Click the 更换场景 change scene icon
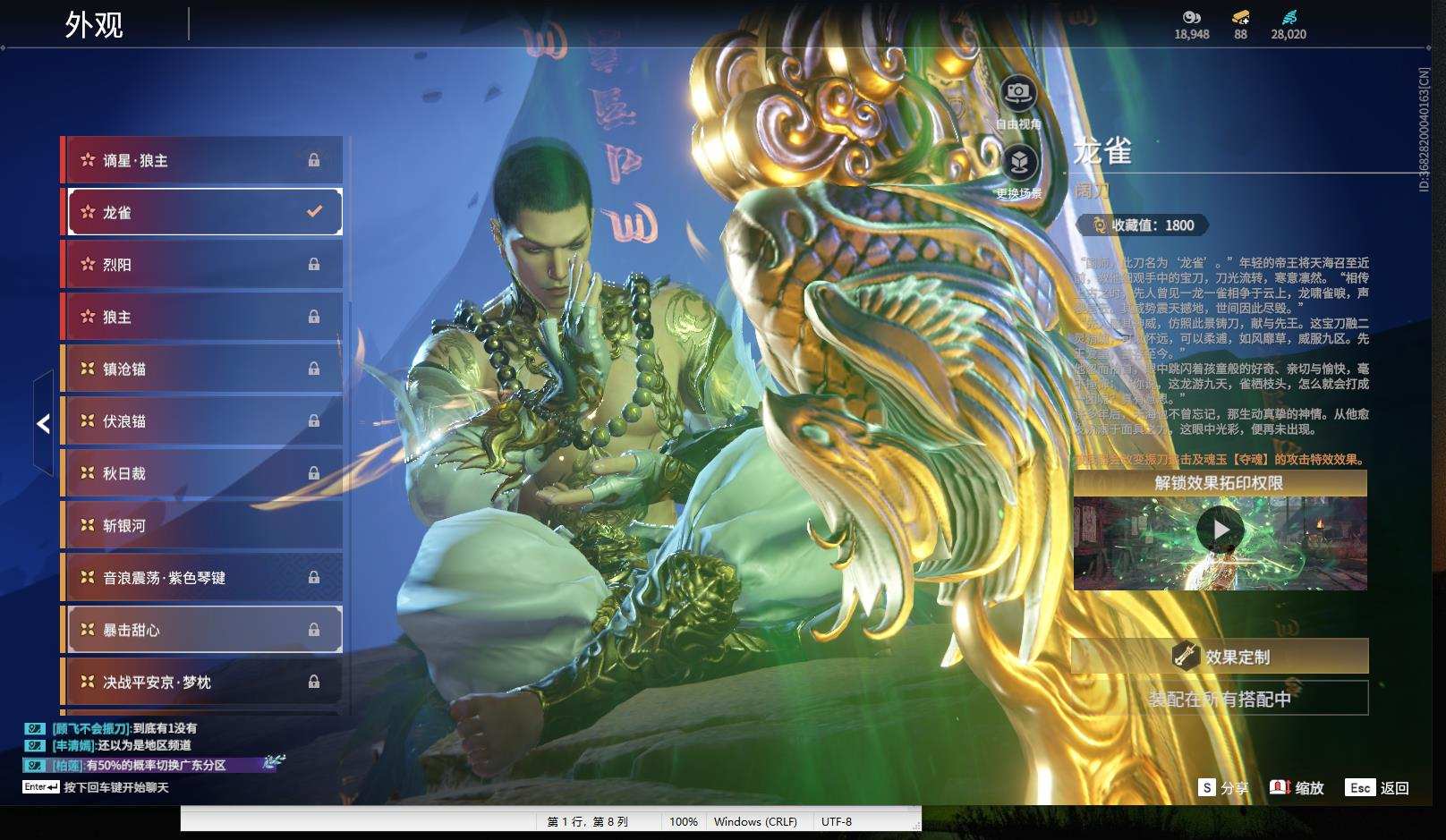The width and height of the screenshot is (1446, 840). pyautogui.click(x=1018, y=162)
